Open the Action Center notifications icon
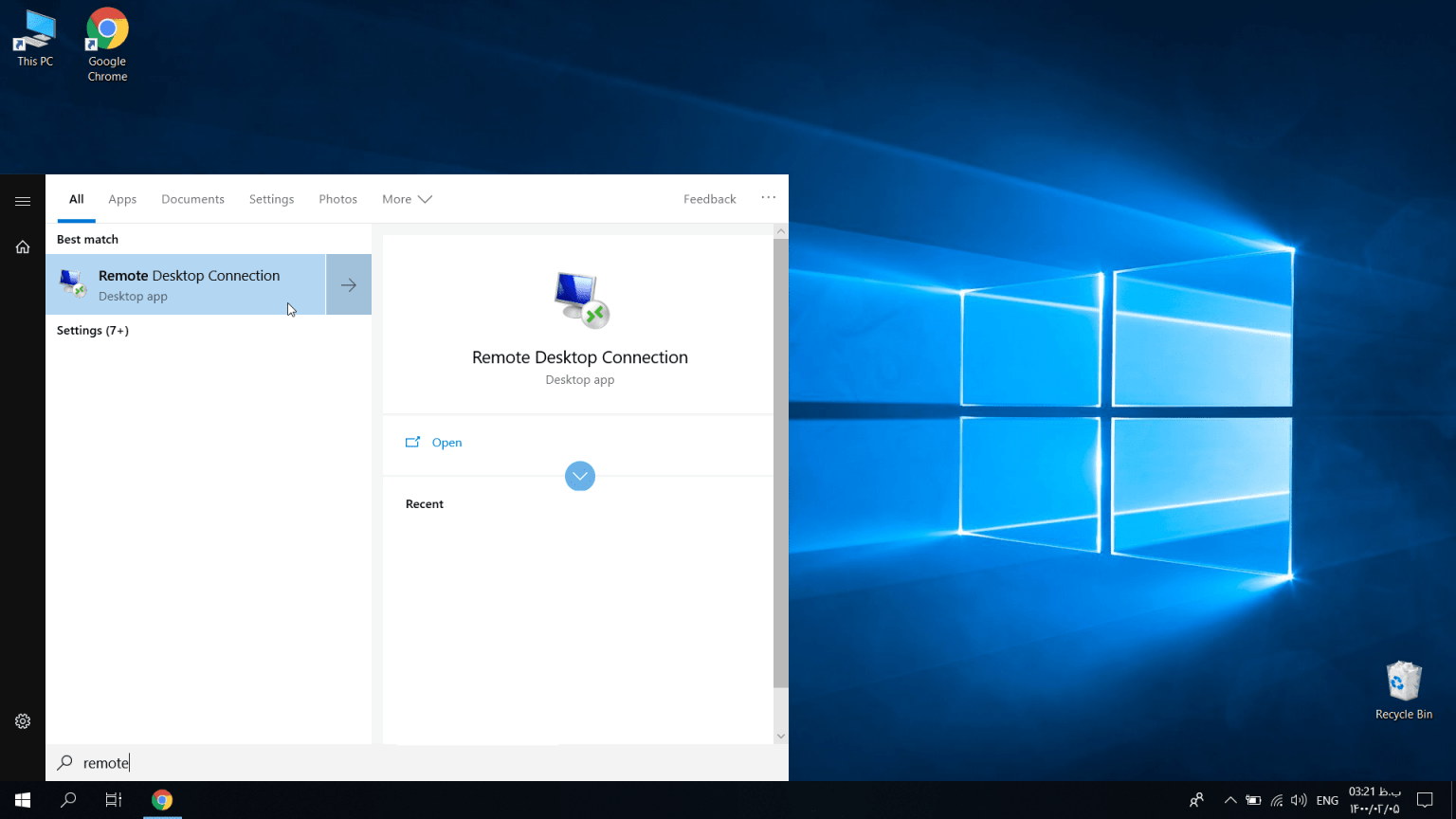1456x819 pixels. (1425, 800)
